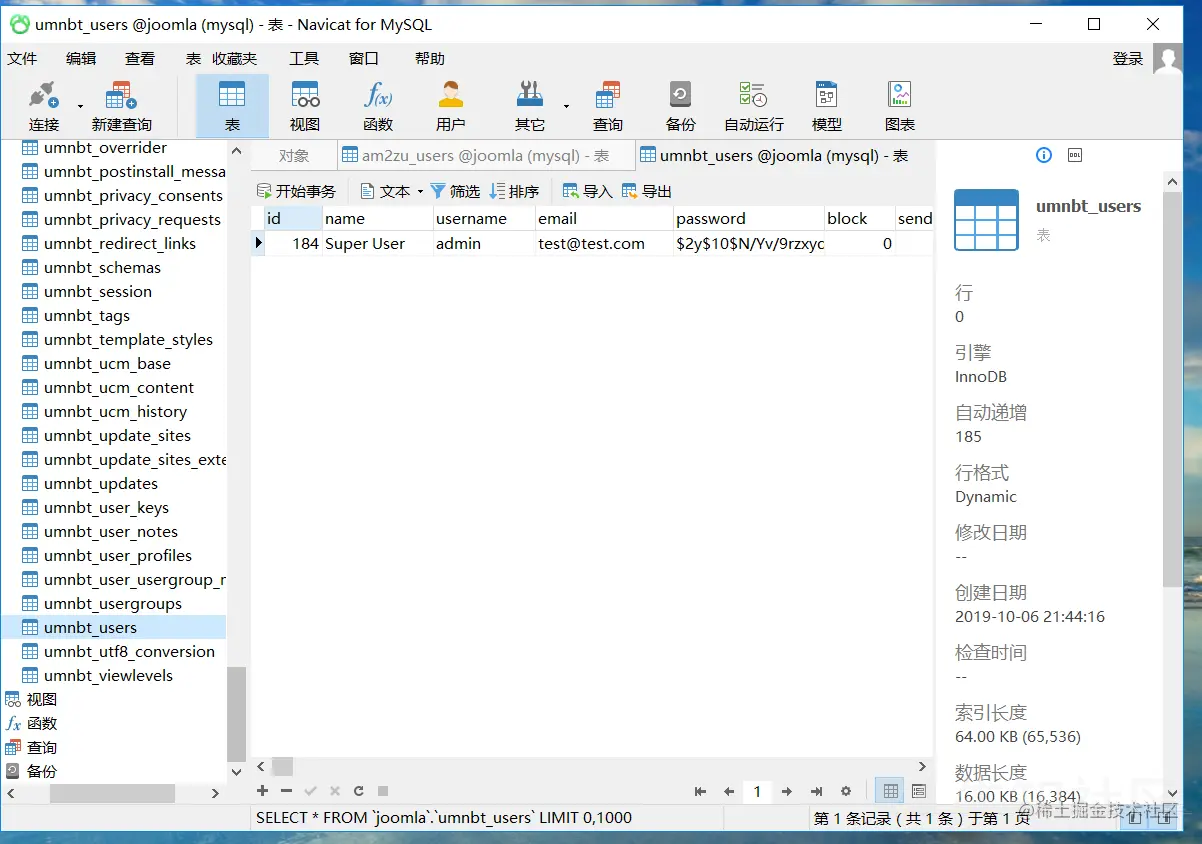This screenshot has height=844, width=1202.
Task: Click the 用户 (User) toolbar icon
Action: coord(451,106)
